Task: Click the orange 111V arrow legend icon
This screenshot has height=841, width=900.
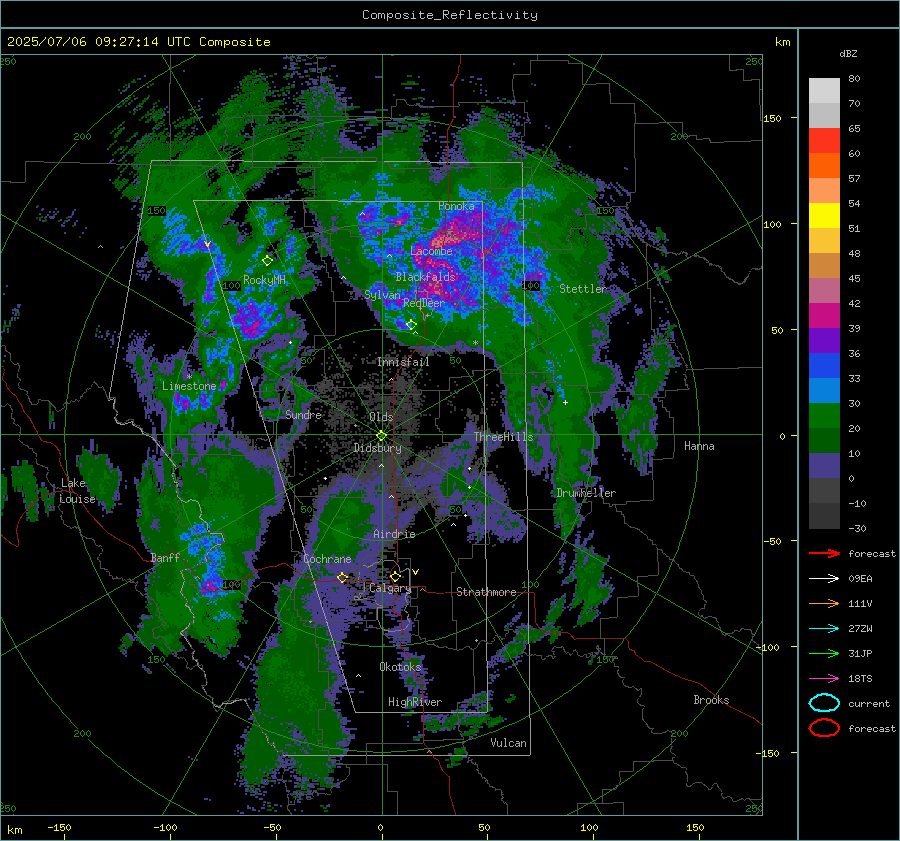Action: coord(824,603)
